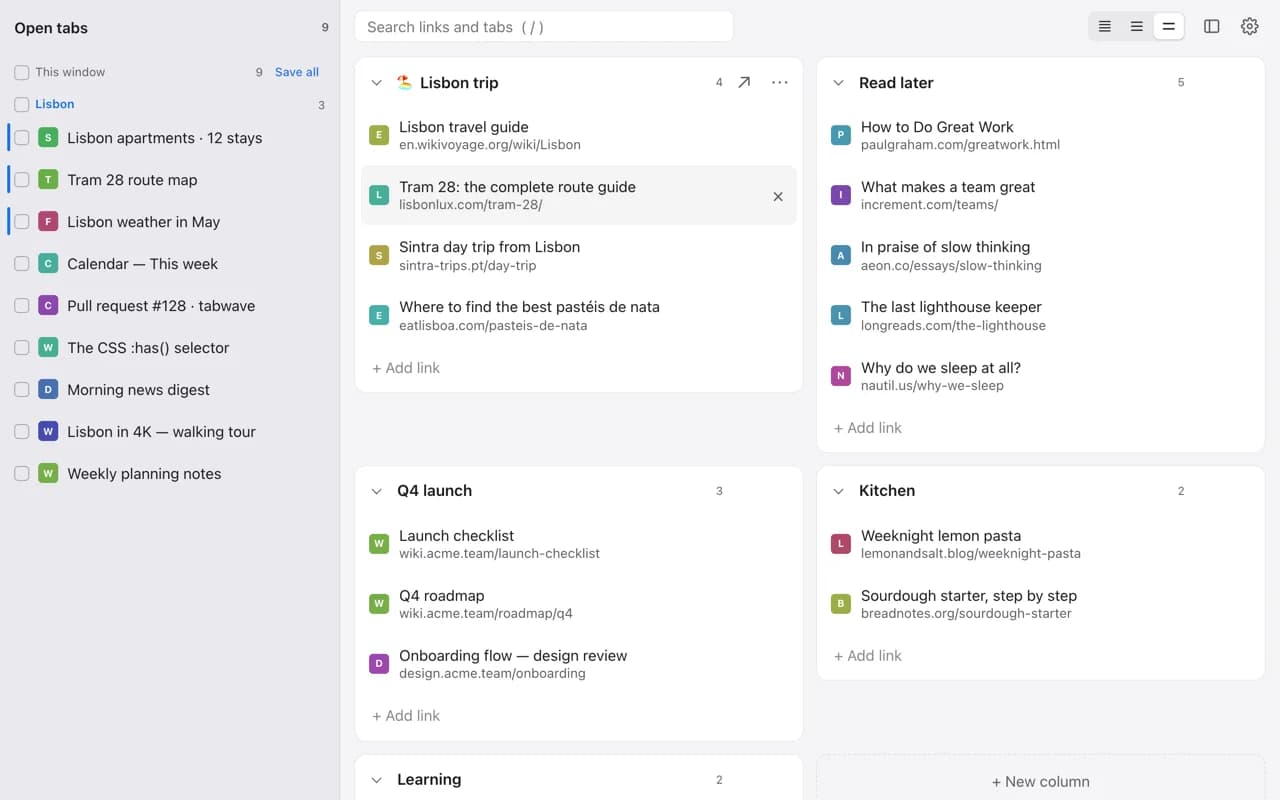Switch to the medium density view icon

pos(1136,27)
